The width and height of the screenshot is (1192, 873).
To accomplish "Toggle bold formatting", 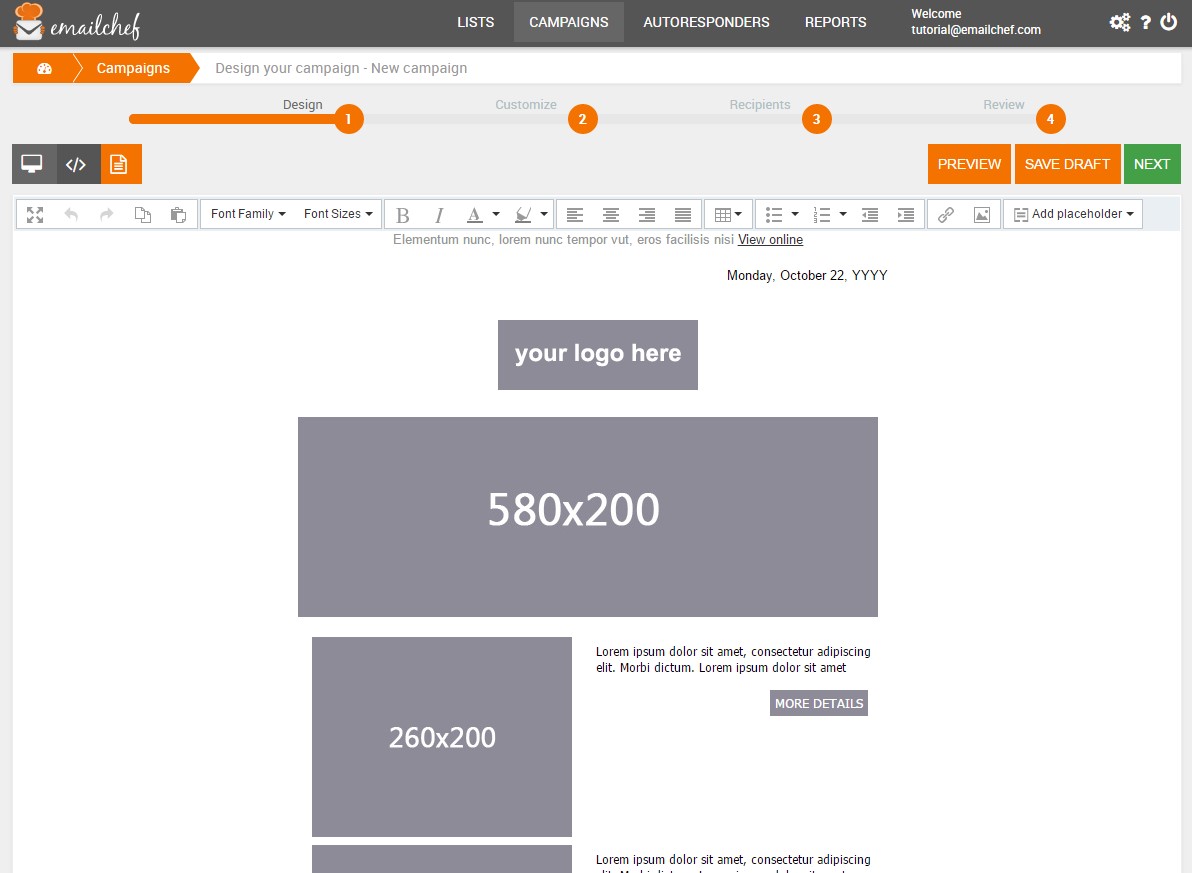I will click(403, 215).
